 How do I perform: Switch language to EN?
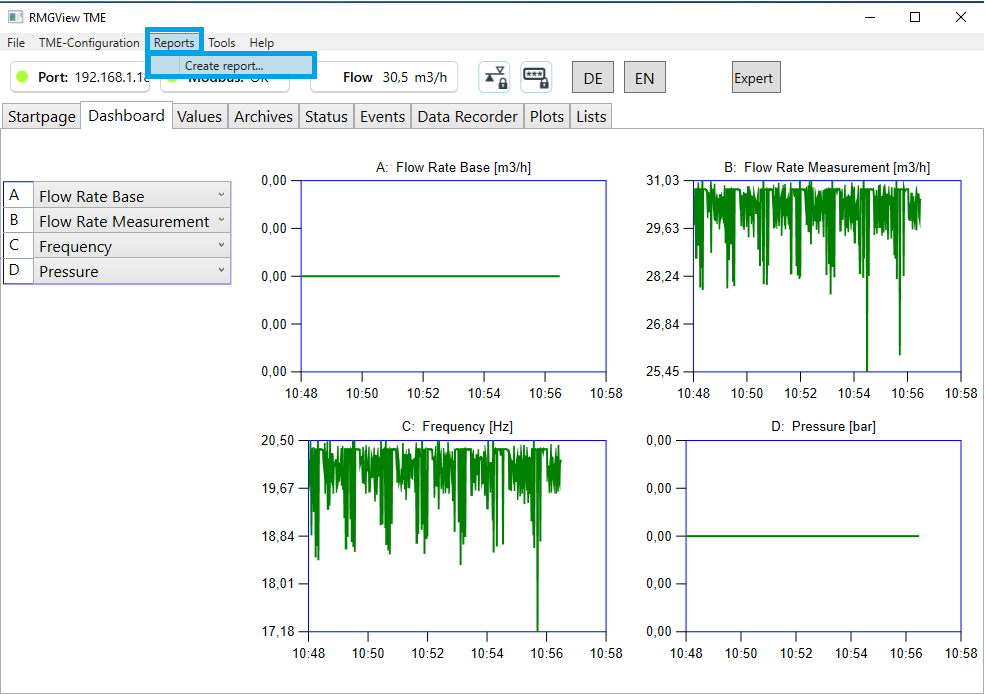pos(645,78)
